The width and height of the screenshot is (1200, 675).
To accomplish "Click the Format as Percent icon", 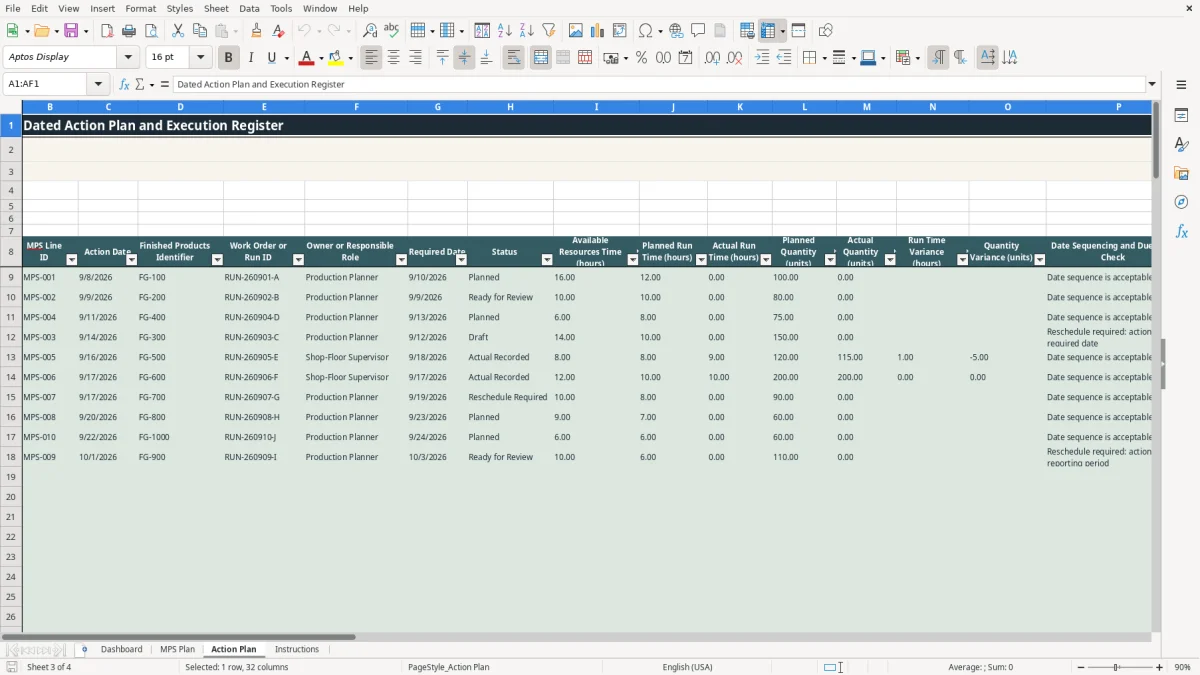I will (641, 58).
